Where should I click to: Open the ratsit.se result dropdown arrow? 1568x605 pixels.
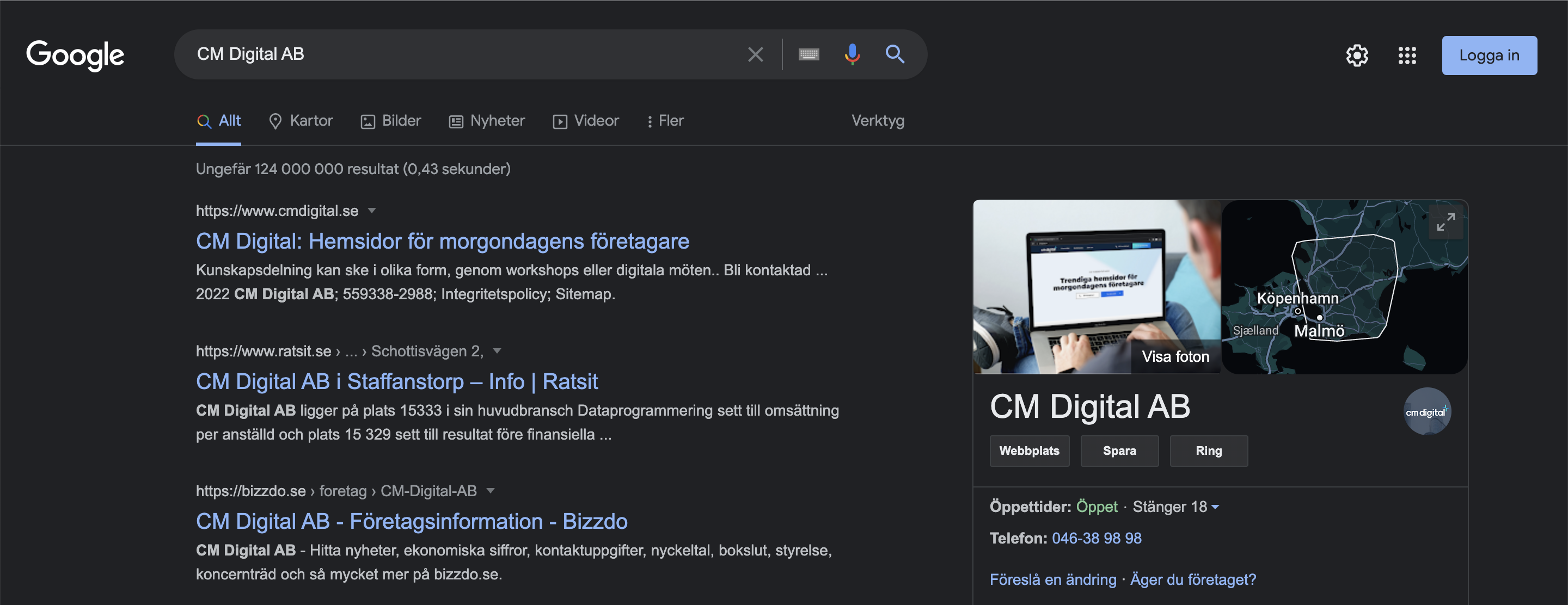click(497, 351)
